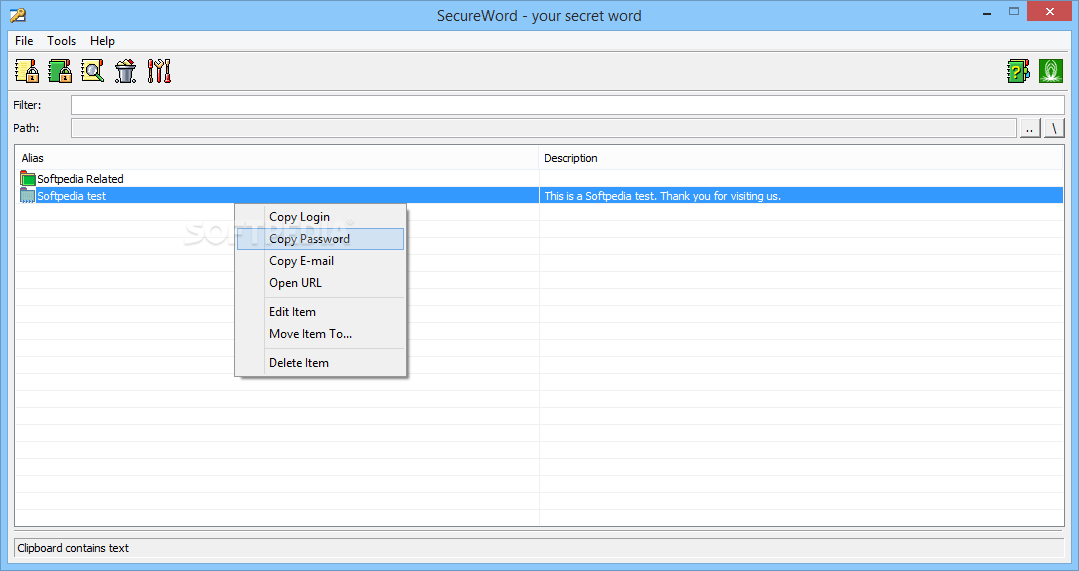
Task: Open the Tools menu
Action: point(62,41)
